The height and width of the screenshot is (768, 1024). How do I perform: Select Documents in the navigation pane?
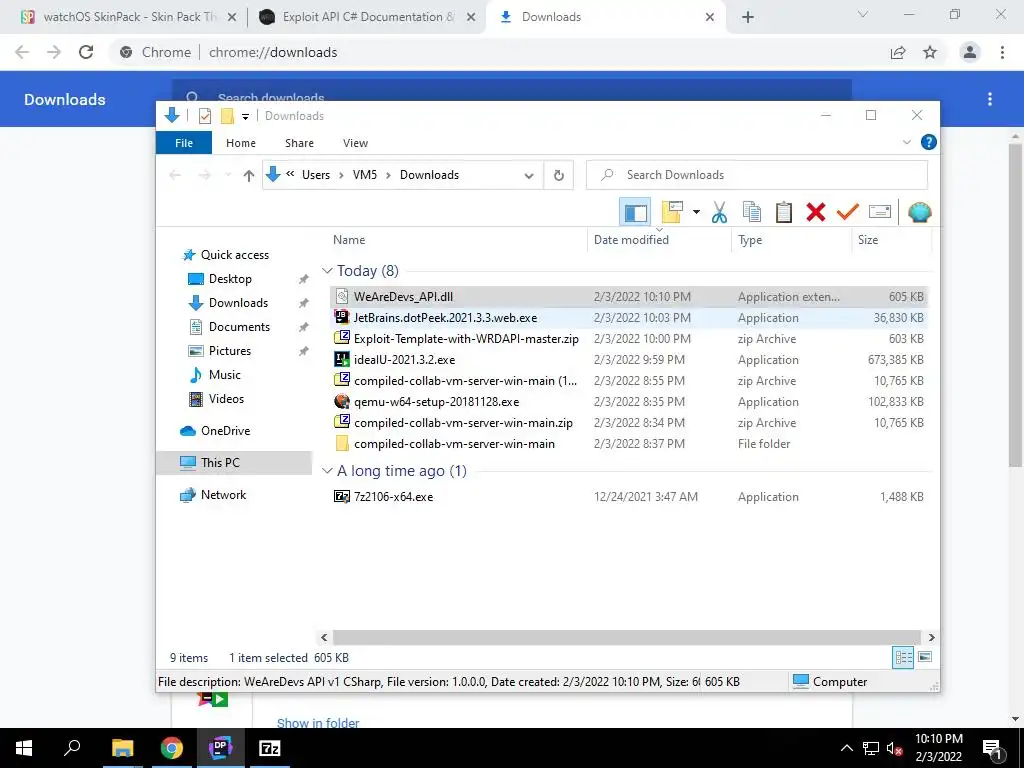click(x=239, y=327)
